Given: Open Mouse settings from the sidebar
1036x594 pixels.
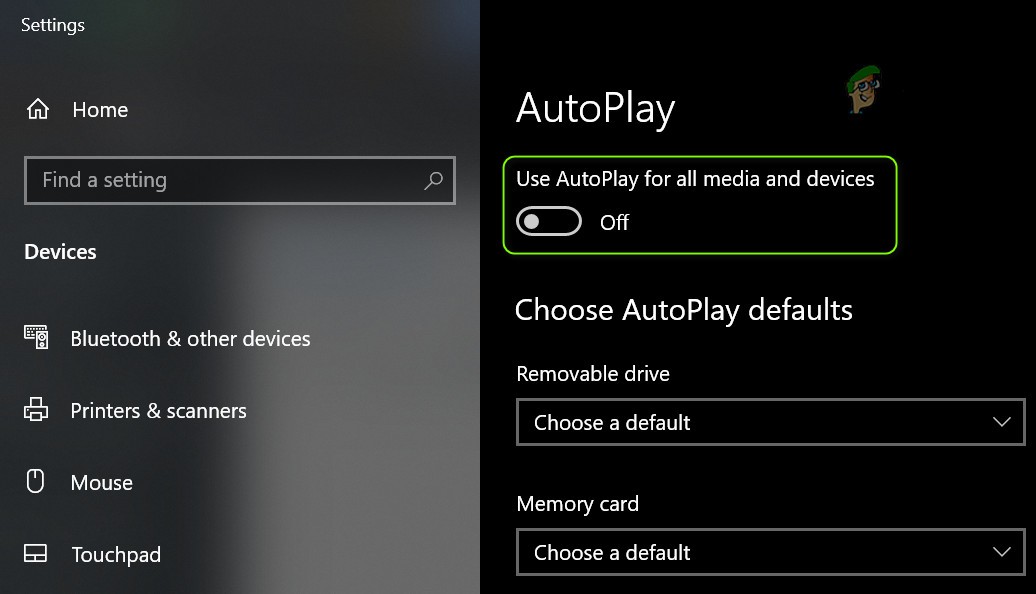Looking at the screenshot, I should coord(101,482).
